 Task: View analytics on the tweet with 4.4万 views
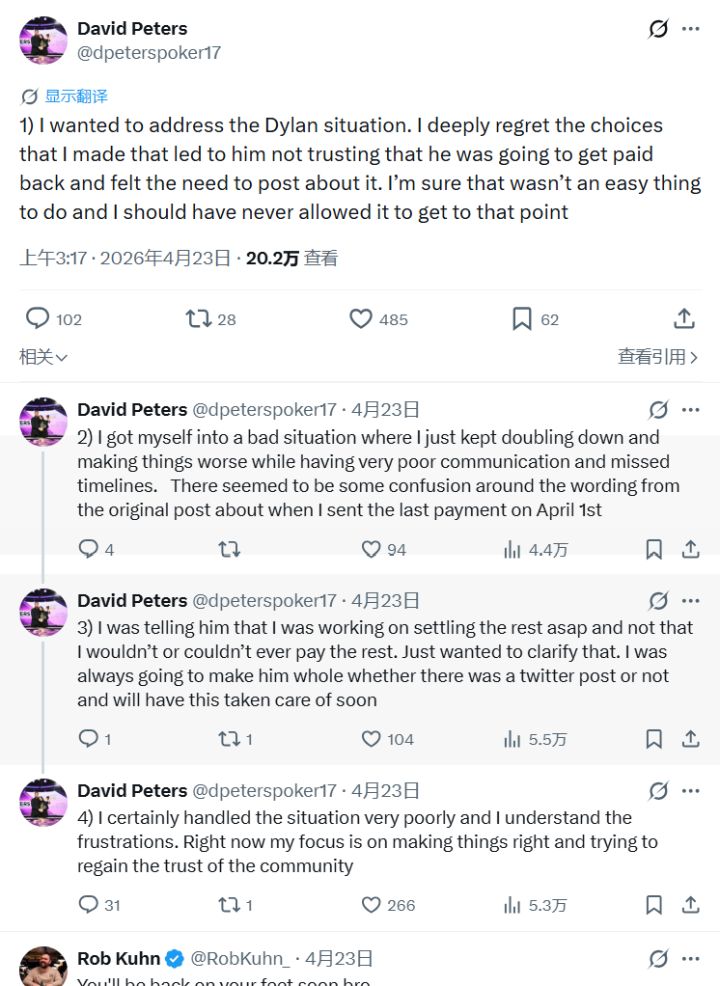tap(513, 549)
